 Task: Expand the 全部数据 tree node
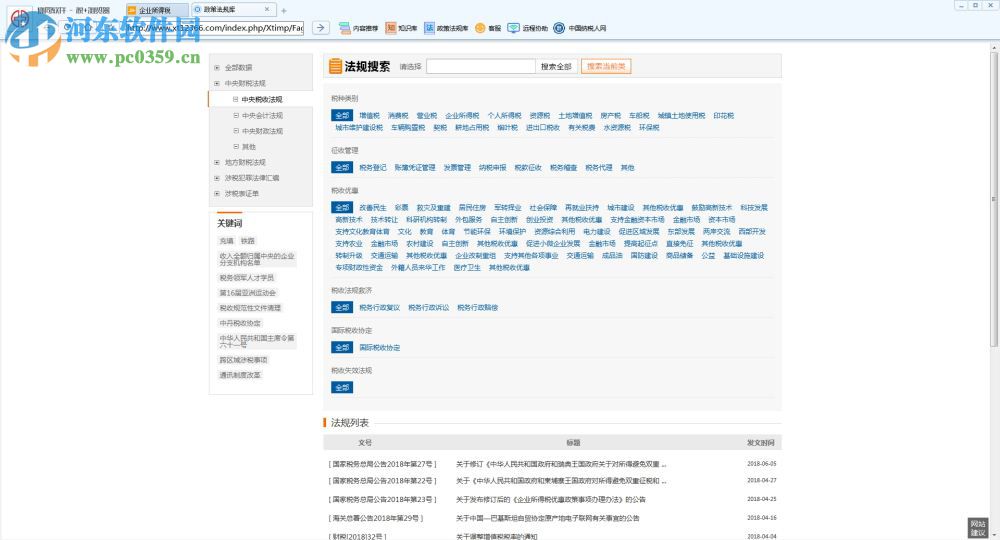point(217,68)
